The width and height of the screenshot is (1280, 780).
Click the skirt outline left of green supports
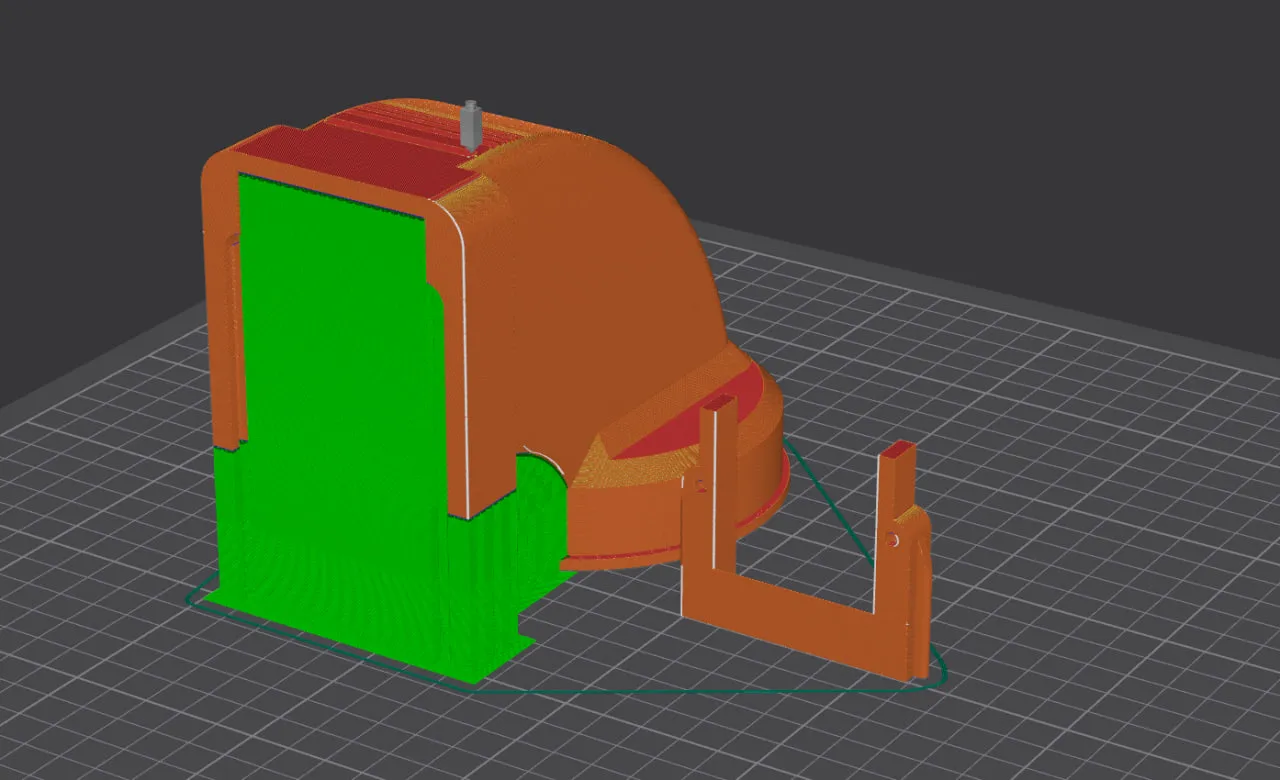pyautogui.click(x=195, y=598)
